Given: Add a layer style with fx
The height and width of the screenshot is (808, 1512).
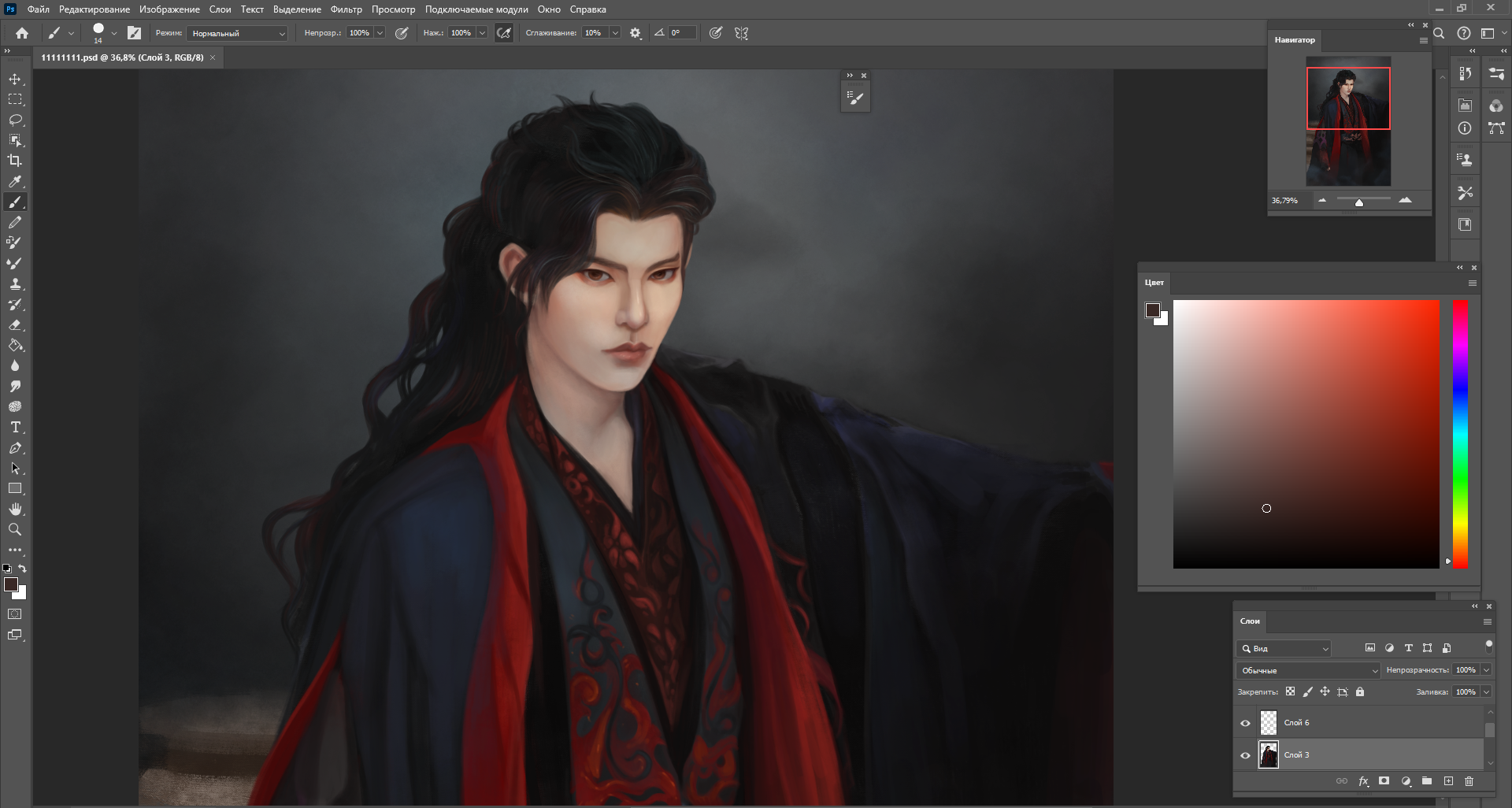Looking at the screenshot, I should pos(1364,781).
